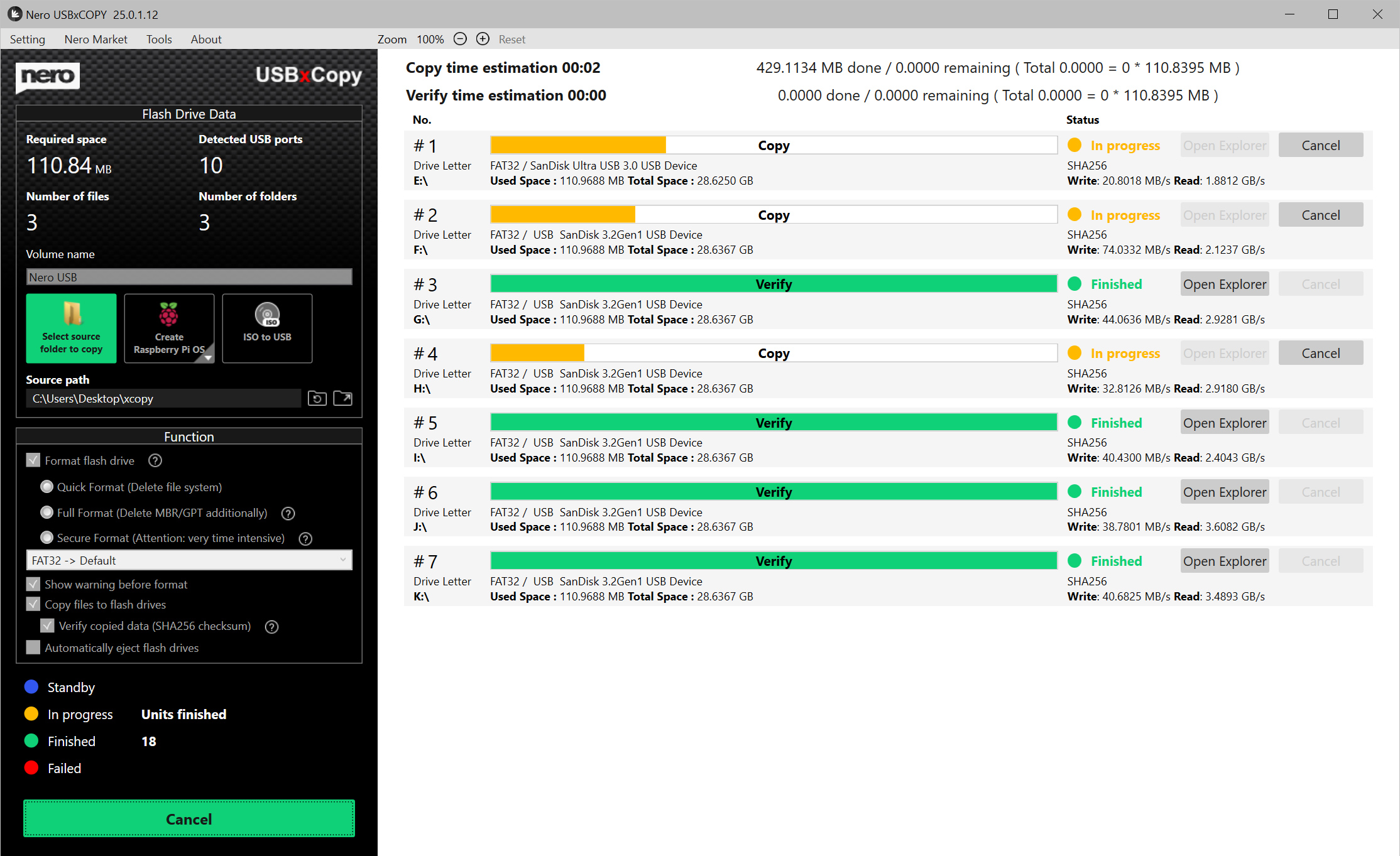Select Secure Format radio option
1400x856 pixels.
click(x=46, y=538)
